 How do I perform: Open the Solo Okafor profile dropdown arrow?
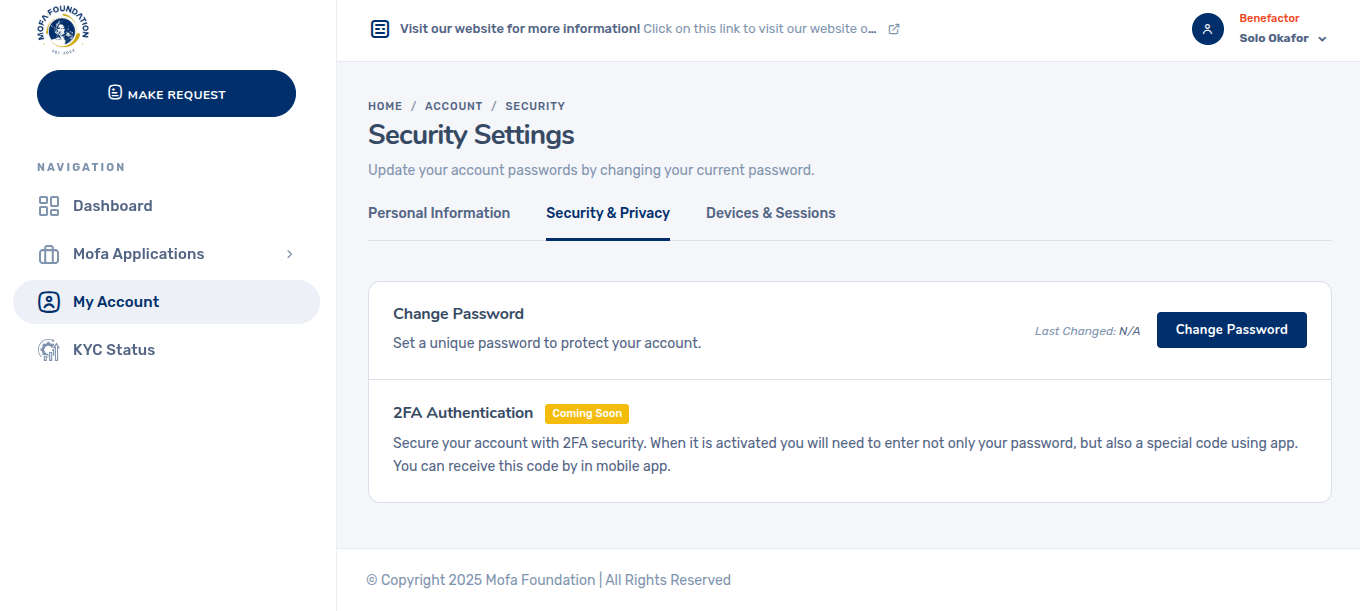(x=1322, y=39)
